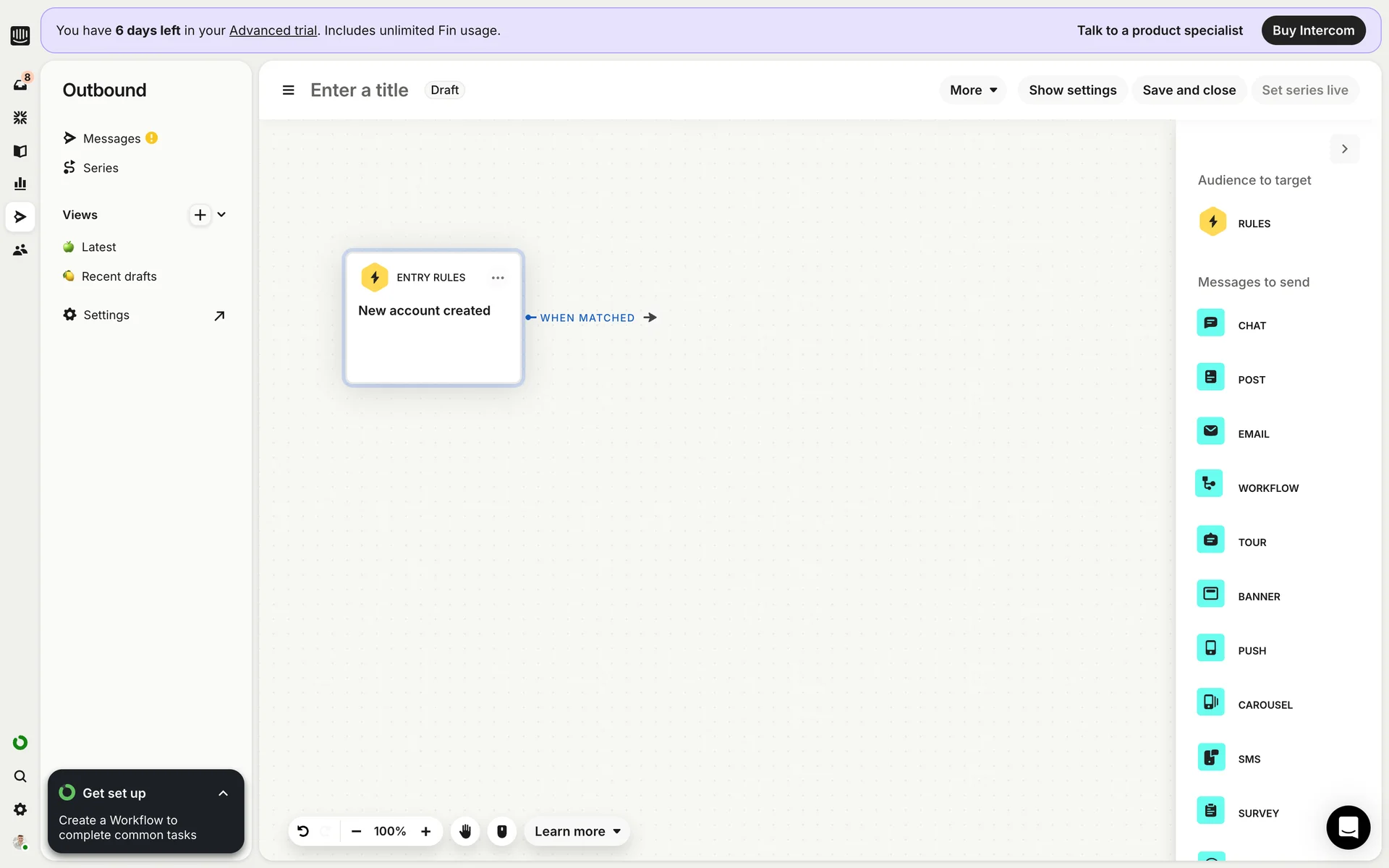Select the Chat message icon

(1210, 323)
